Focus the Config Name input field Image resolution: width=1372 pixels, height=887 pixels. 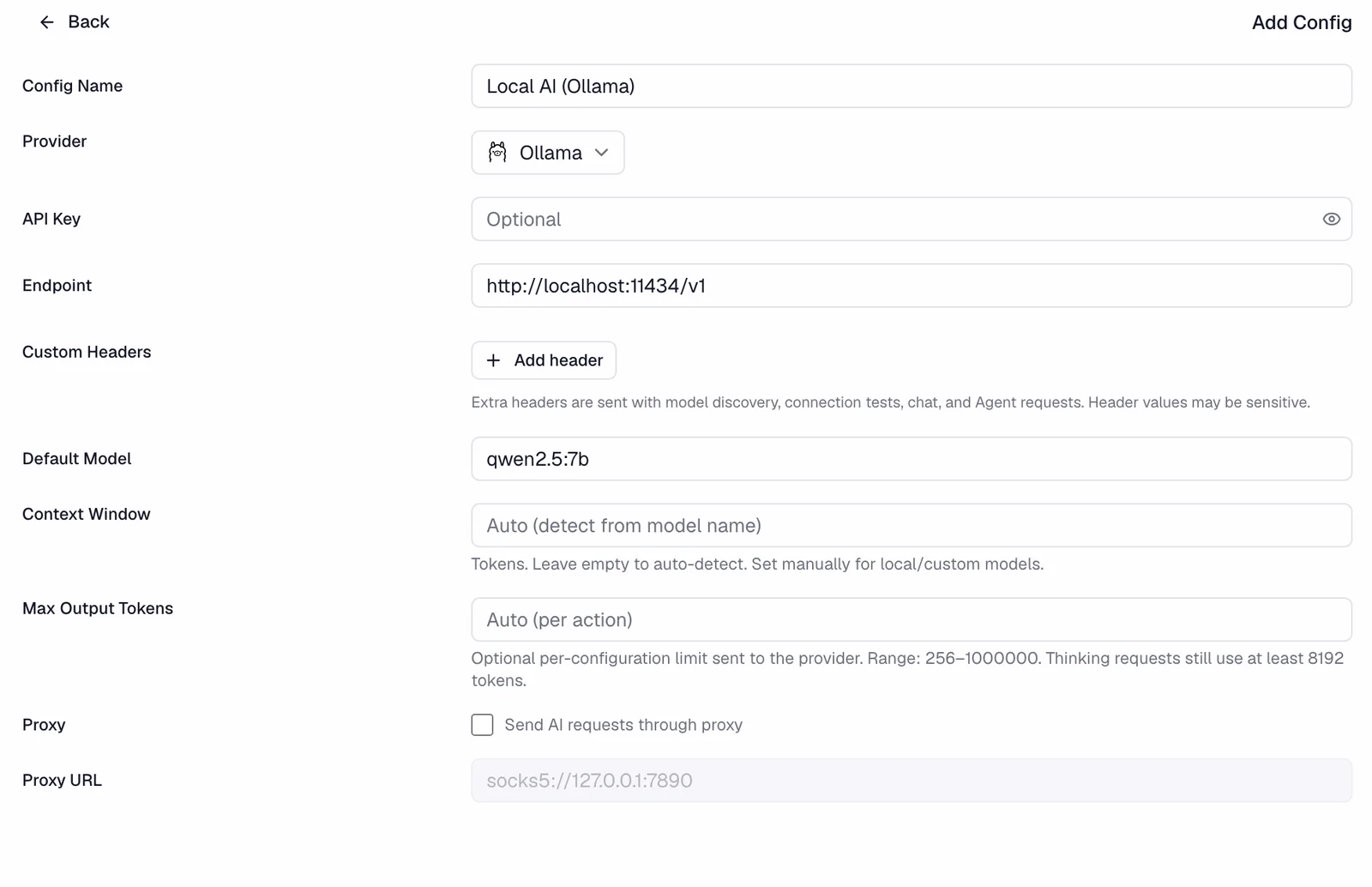point(912,87)
